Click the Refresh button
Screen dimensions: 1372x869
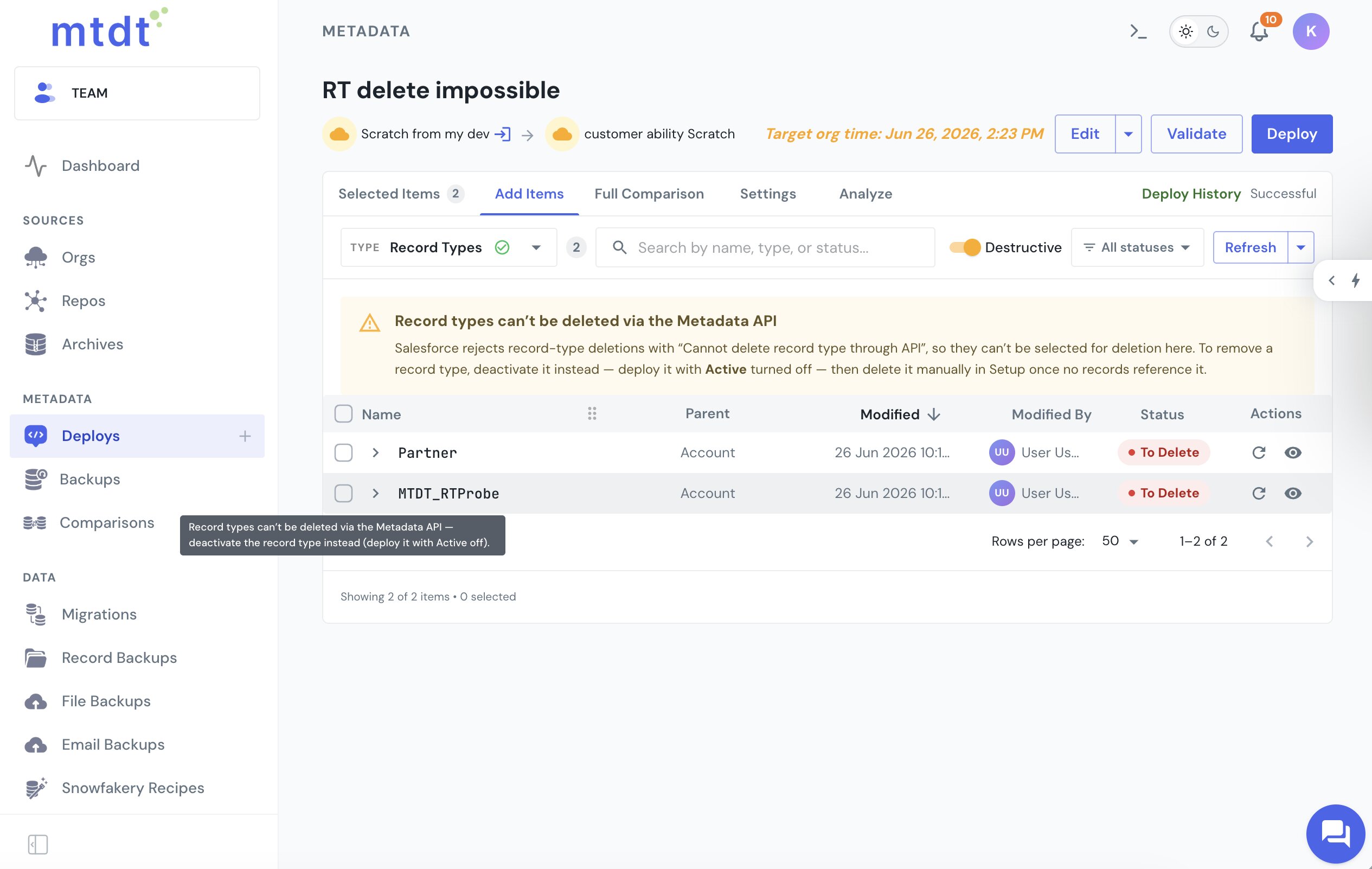1250,247
